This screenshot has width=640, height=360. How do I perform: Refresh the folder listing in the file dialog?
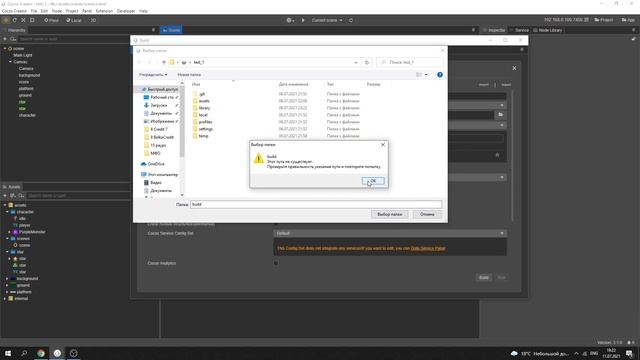[367, 62]
